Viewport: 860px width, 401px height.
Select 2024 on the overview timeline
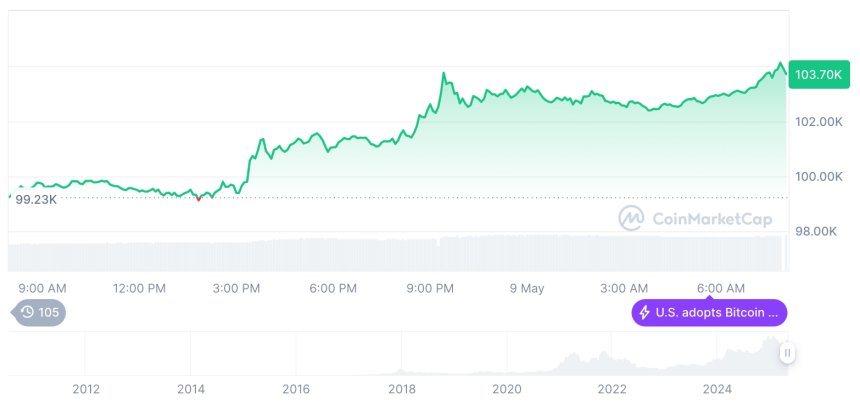click(717, 388)
